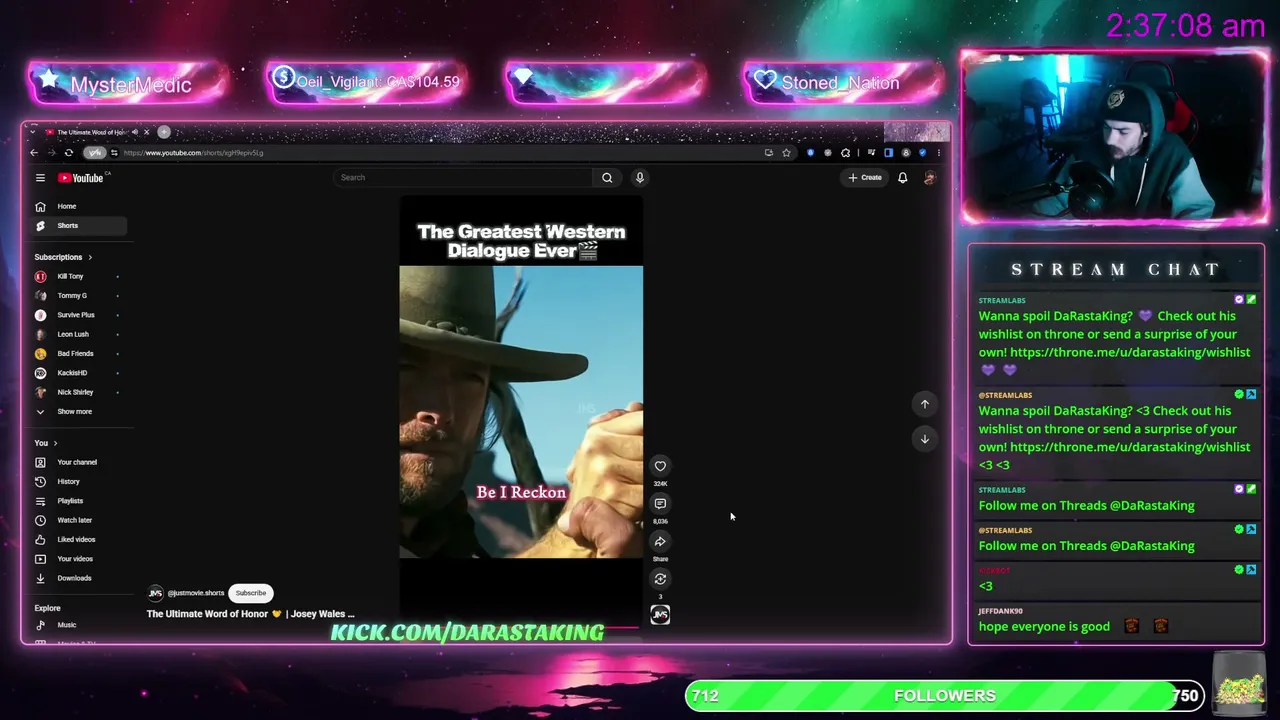
Task: Open Your channel
Action: (x=77, y=462)
